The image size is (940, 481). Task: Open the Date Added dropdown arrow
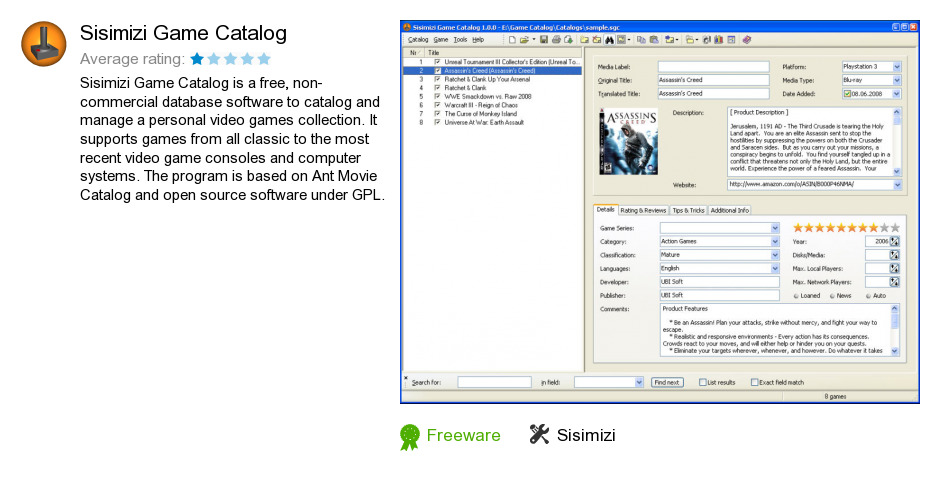897,94
